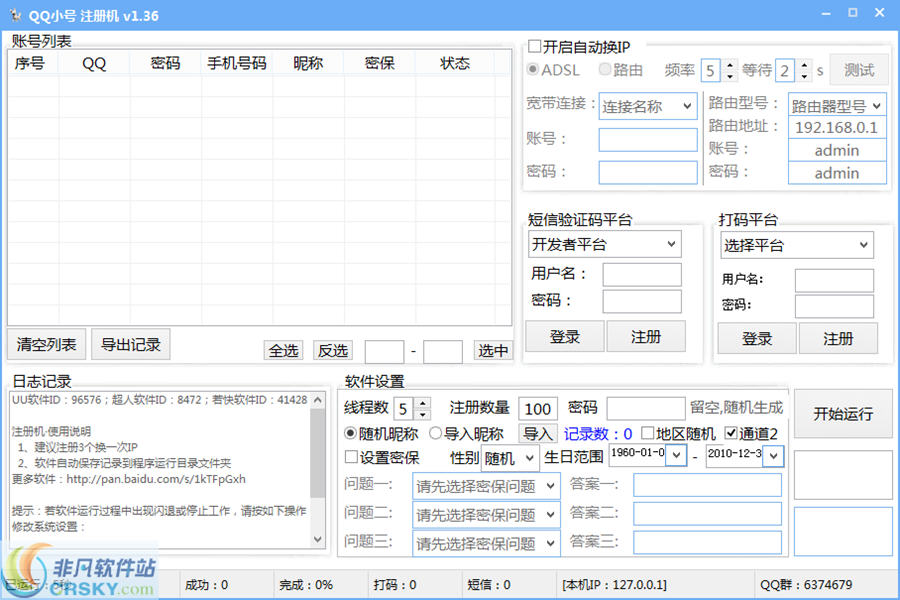Click QQ群：6374679 in status bar

806,584
